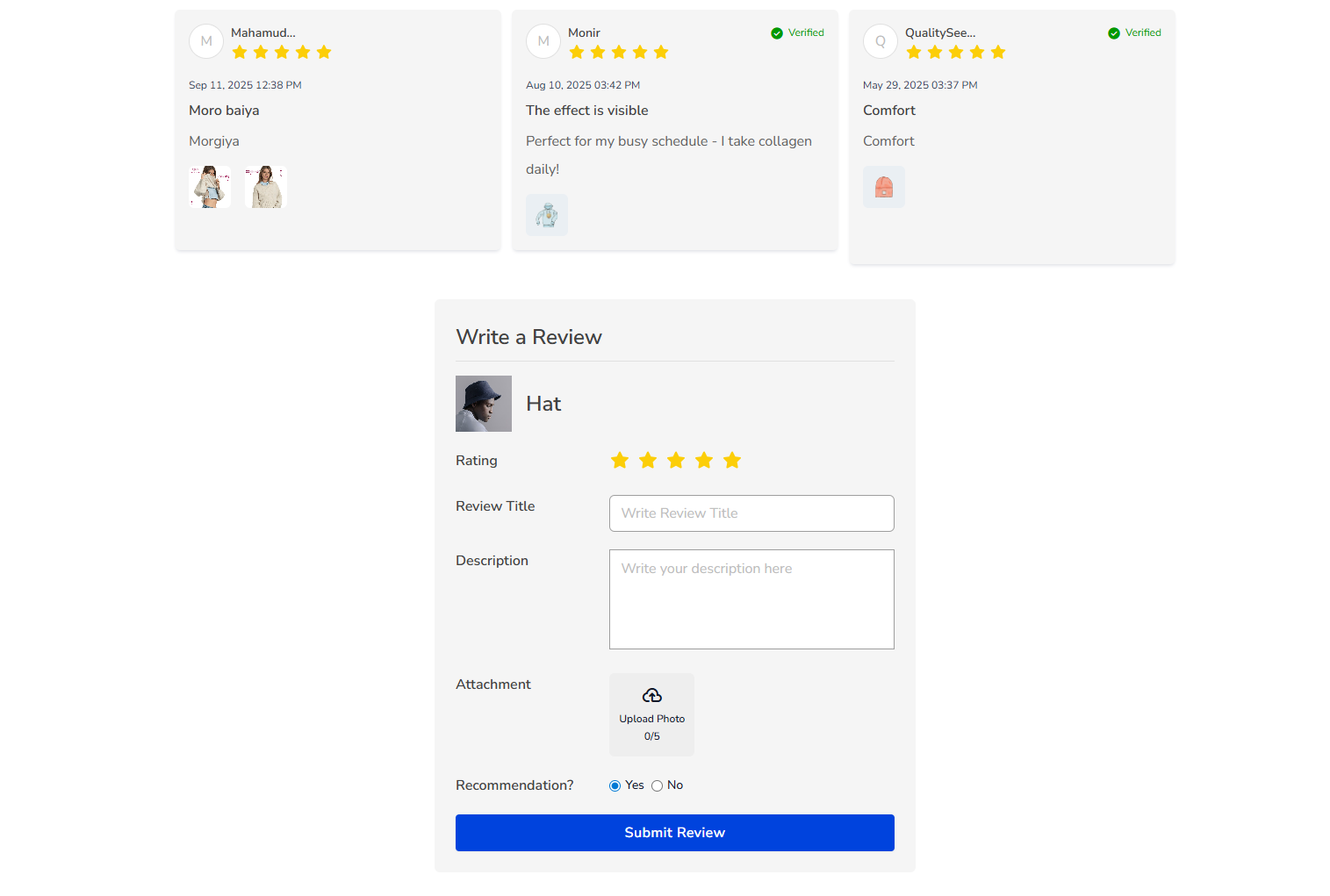Click into the Description text area
This screenshot has width=1330, height=896.
[751, 599]
